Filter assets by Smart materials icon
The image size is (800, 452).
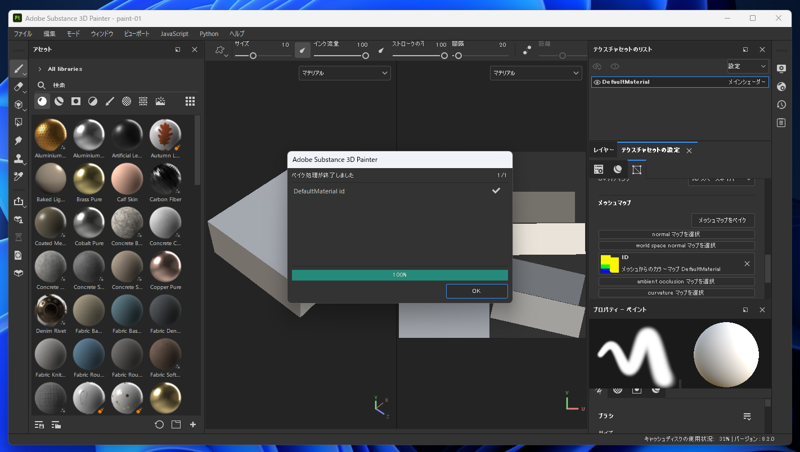click(x=59, y=101)
